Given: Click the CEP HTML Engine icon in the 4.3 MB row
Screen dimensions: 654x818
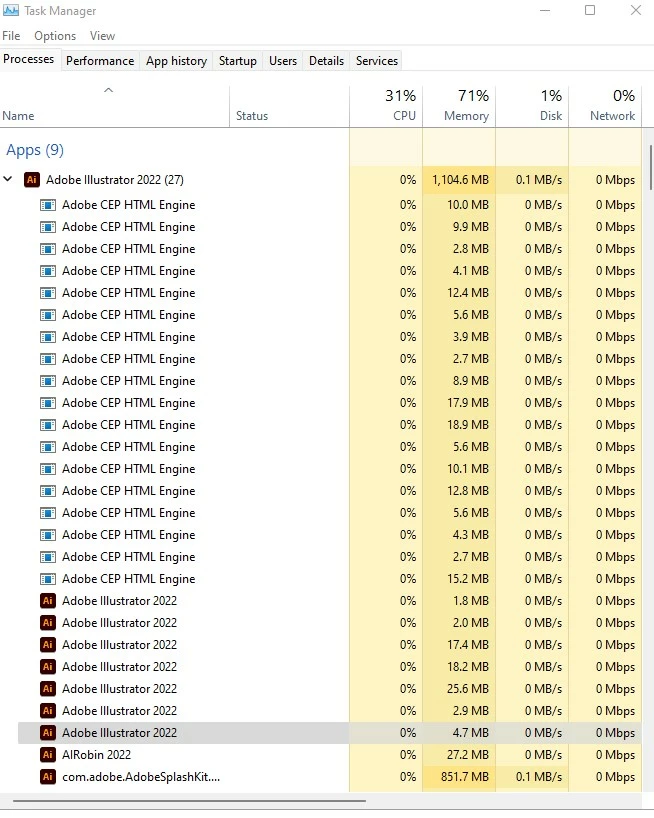Looking at the screenshot, I should click(x=48, y=535).
